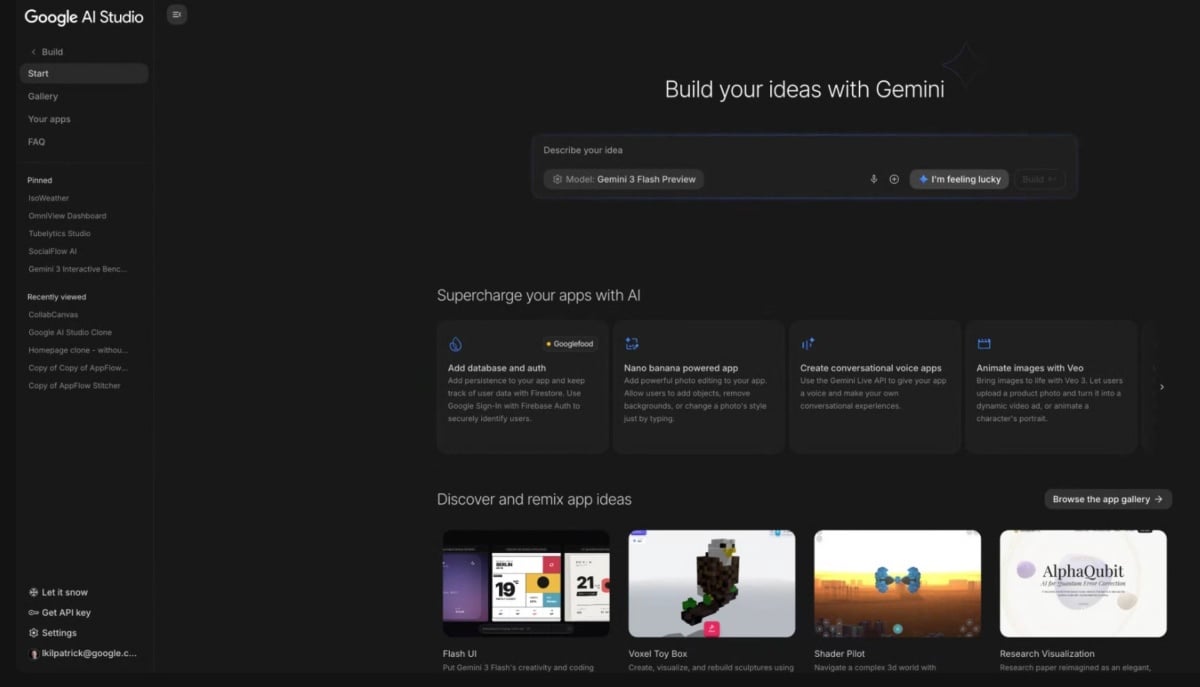Screen dimensions: 1200x687
Task: Go back using the Build chevron
Action: [33, 52]
